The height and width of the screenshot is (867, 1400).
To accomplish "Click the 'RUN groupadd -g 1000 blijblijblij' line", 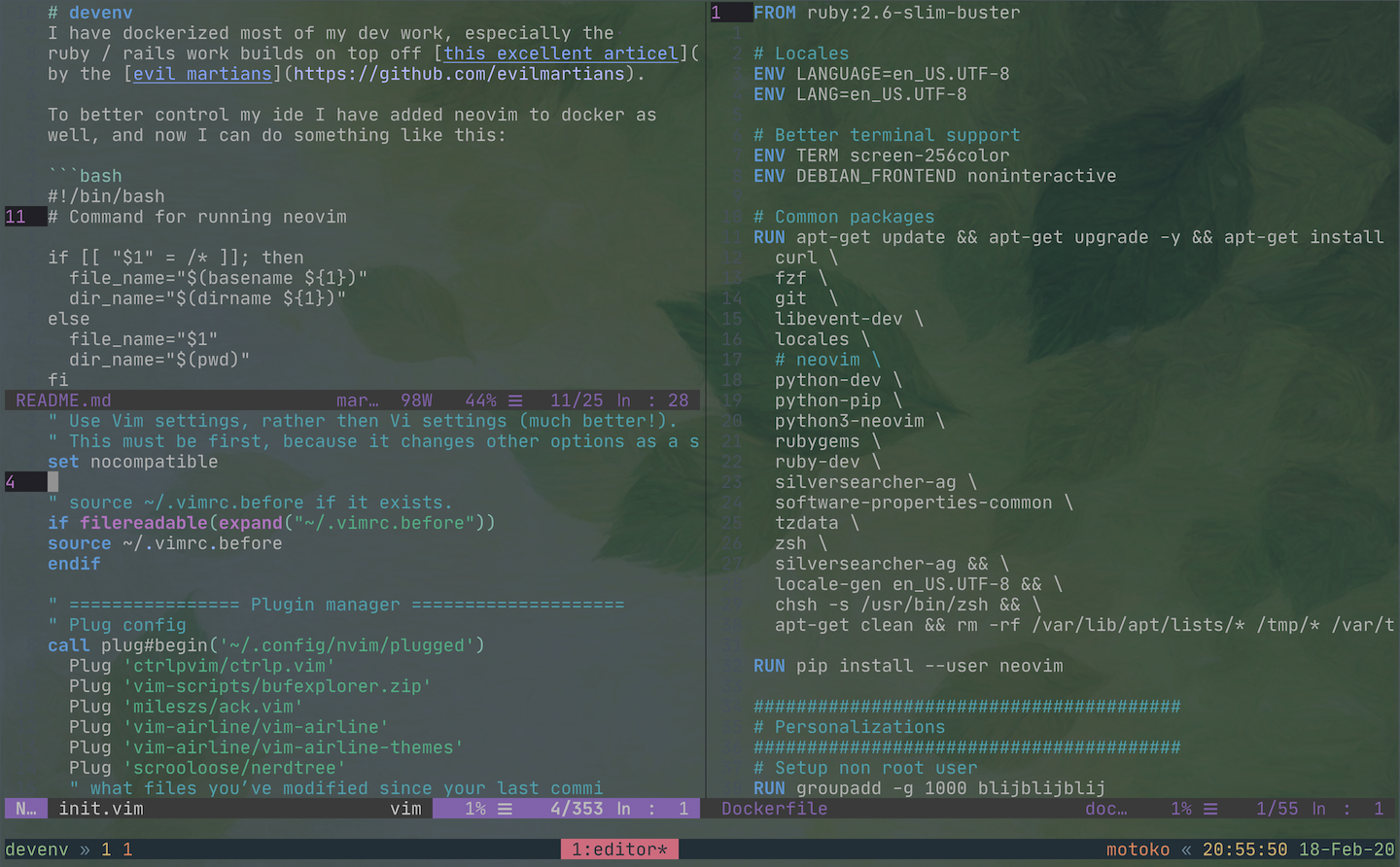I will point(929,788).
